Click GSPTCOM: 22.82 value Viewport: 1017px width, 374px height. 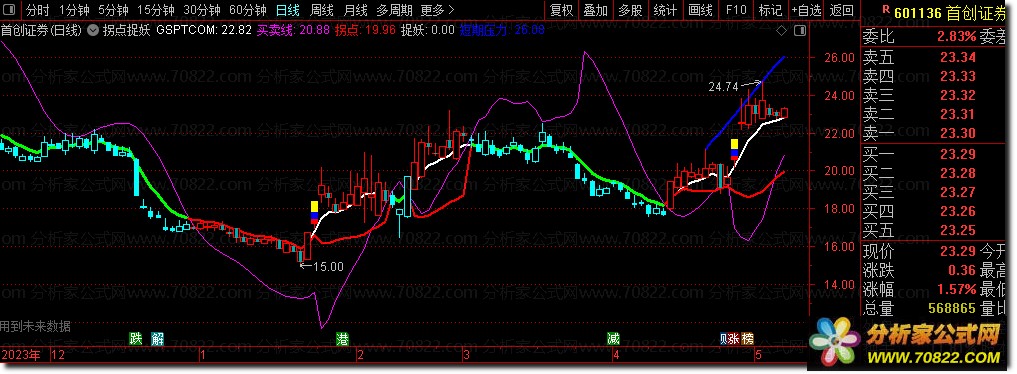(204, 30)
